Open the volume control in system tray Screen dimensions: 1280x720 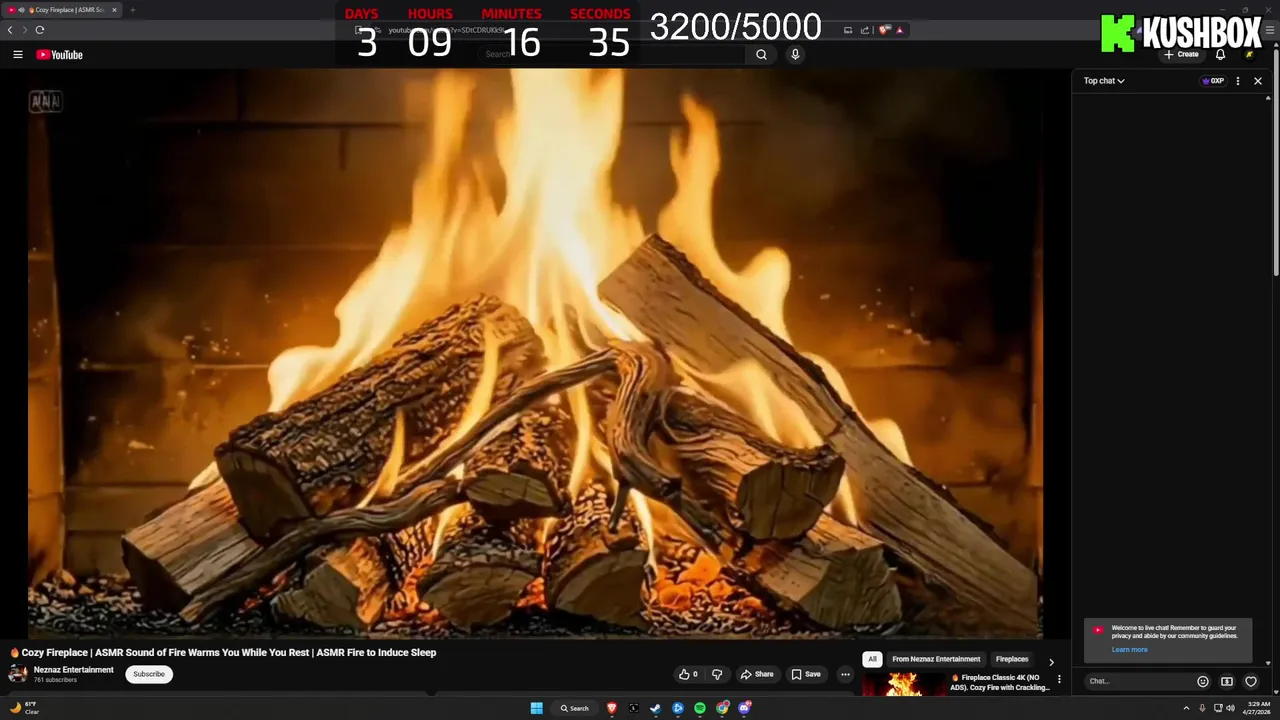tap(1229, 708)
